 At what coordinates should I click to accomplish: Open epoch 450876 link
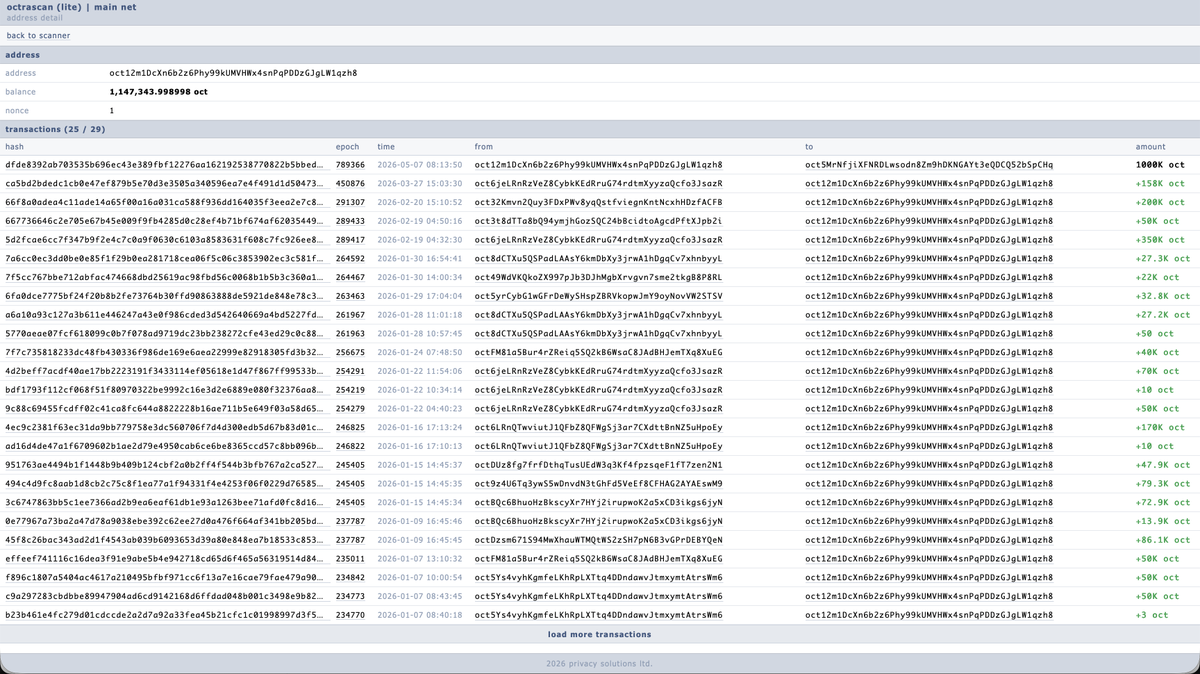350,183
